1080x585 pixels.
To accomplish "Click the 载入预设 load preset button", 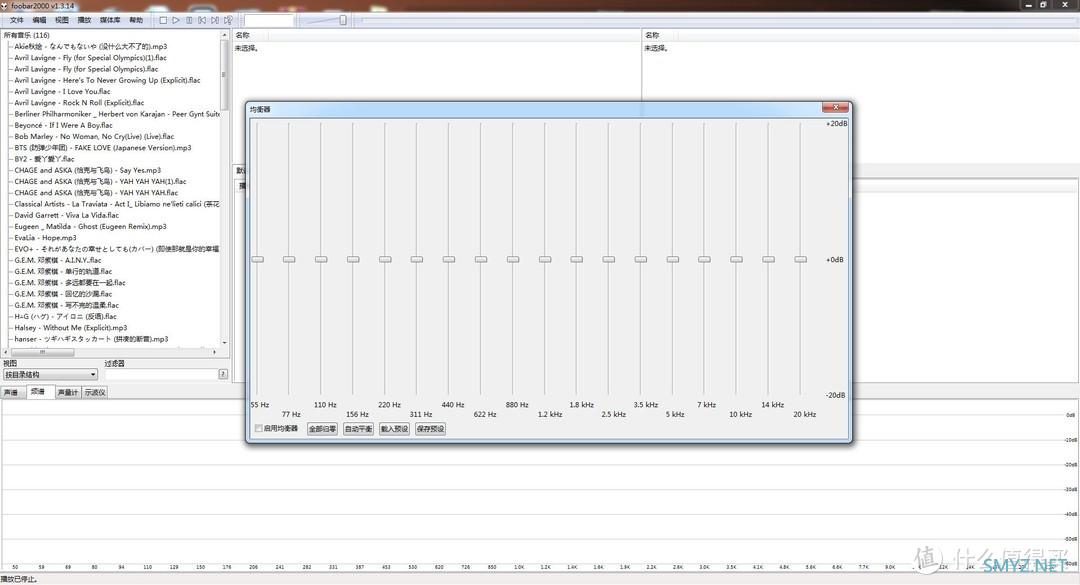I will click(394, 429).
